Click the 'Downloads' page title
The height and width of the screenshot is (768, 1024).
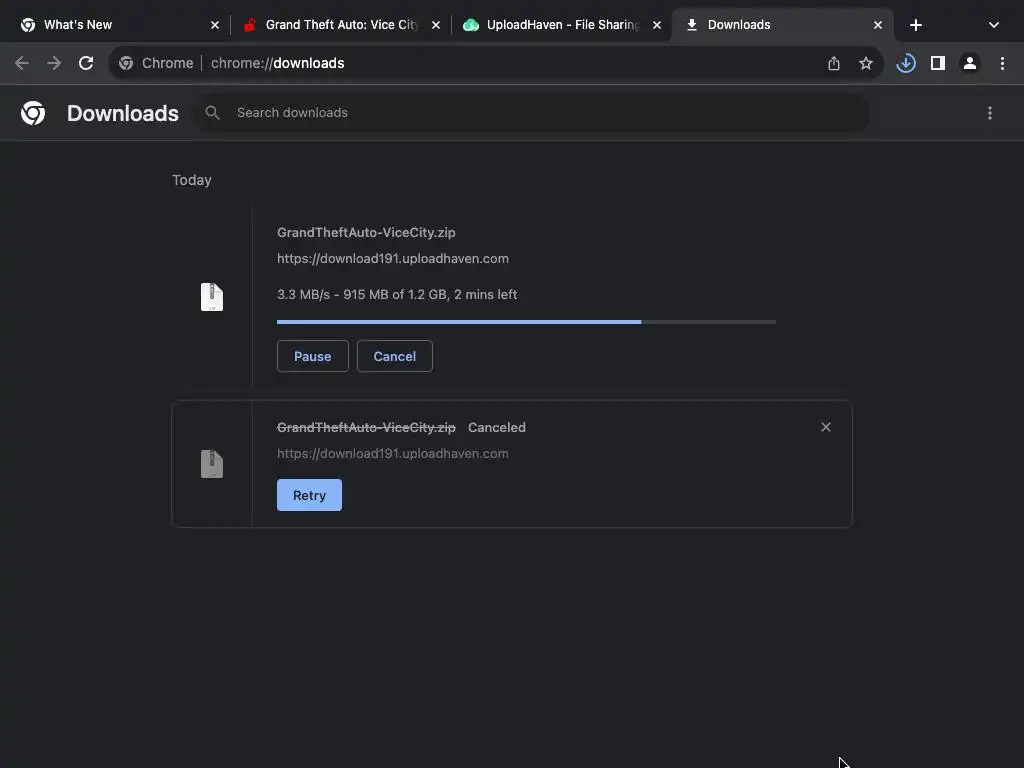point(123,113)
